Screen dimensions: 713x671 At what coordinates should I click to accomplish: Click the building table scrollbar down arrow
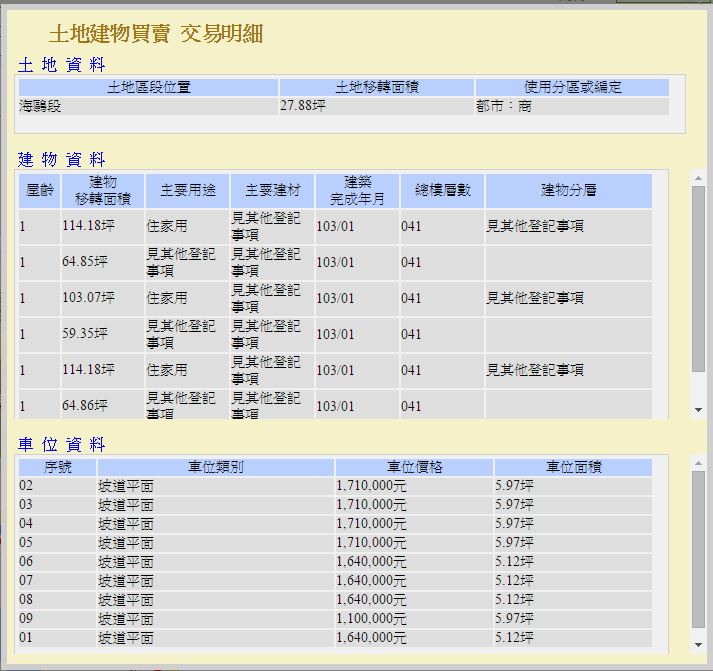pyautogui.click(x=698, y=410)
